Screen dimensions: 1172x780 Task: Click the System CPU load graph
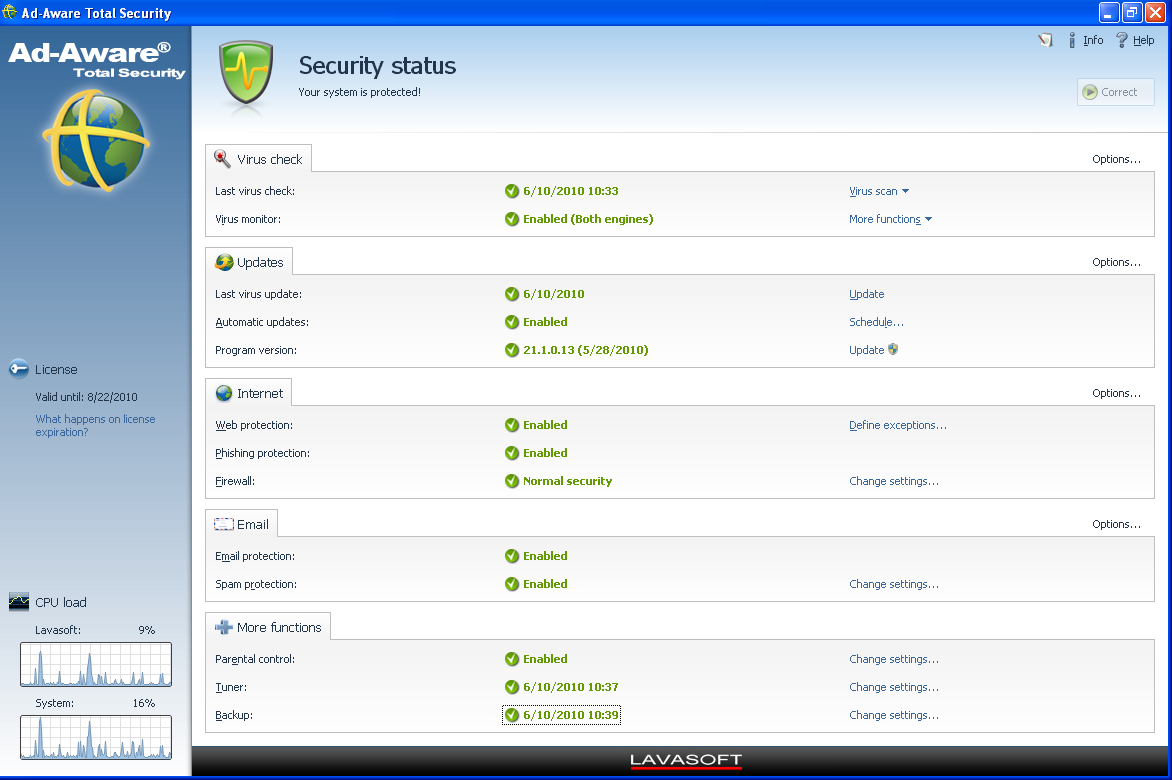click(x=96, y=737)
